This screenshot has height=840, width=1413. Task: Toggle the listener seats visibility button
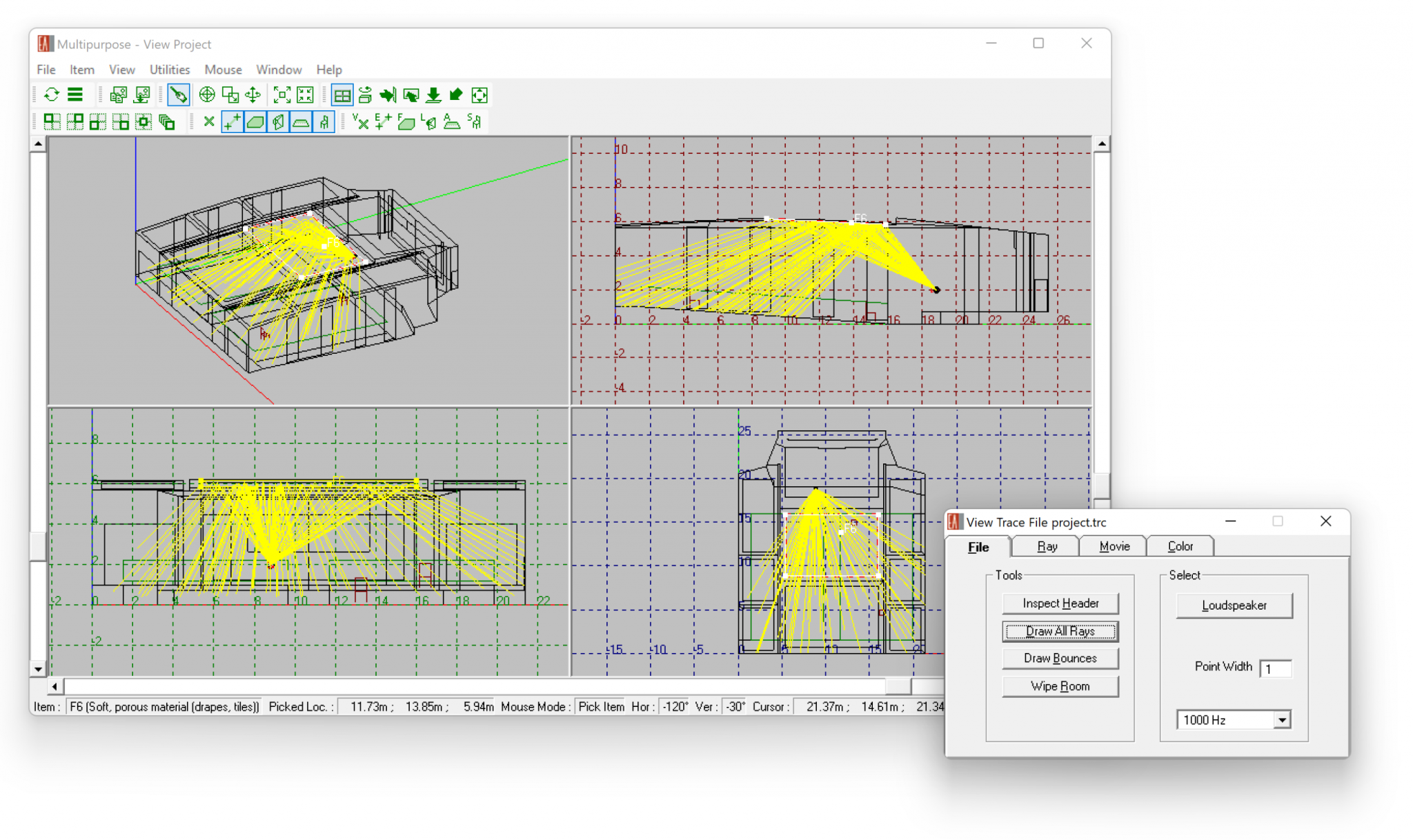click(x=324, y=122)
